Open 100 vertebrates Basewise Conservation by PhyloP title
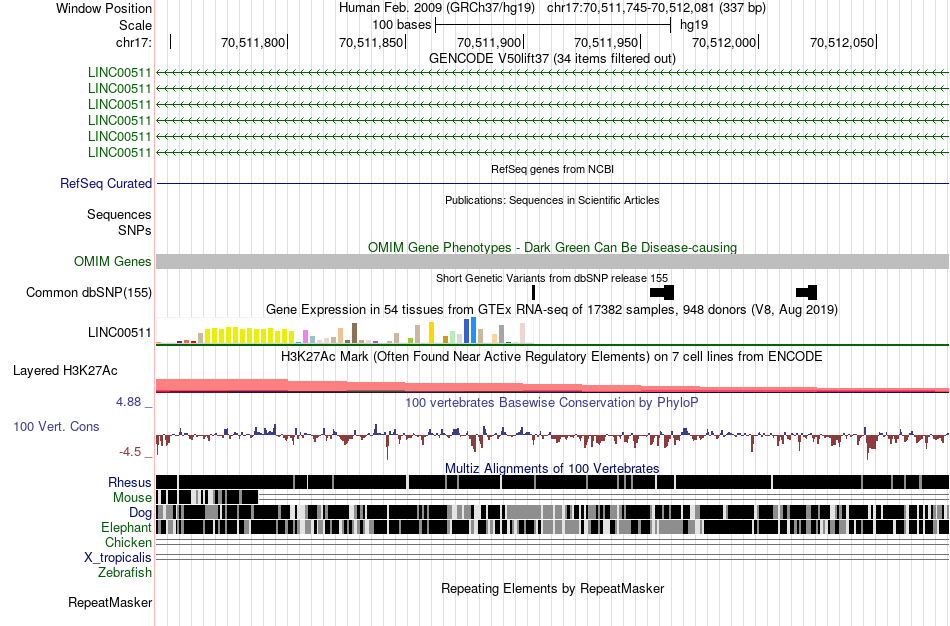The image size is (950, 626). coord(552,402)
